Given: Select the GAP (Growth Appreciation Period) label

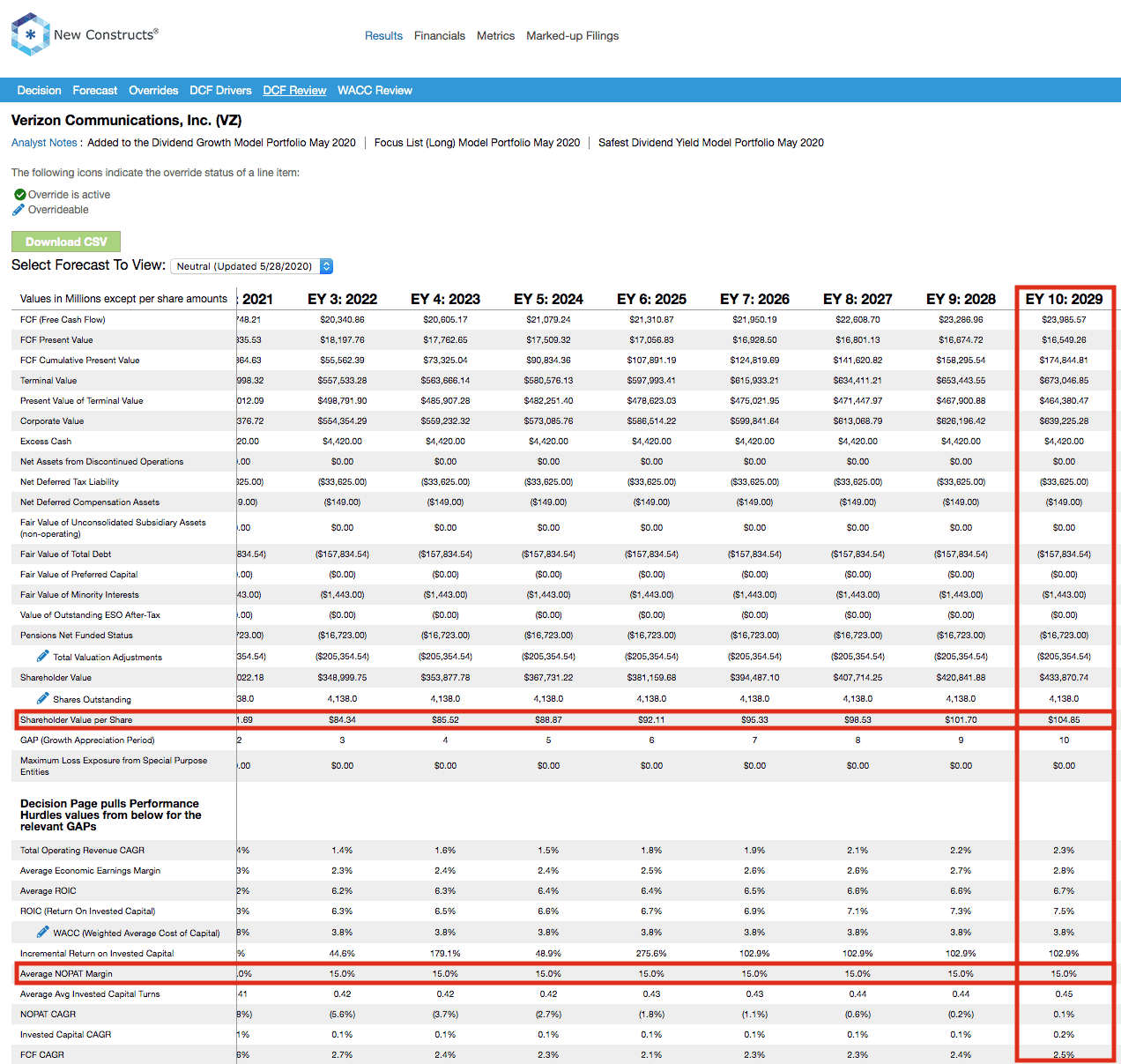Looking at the screenshot, I should [x=87, y=740].
